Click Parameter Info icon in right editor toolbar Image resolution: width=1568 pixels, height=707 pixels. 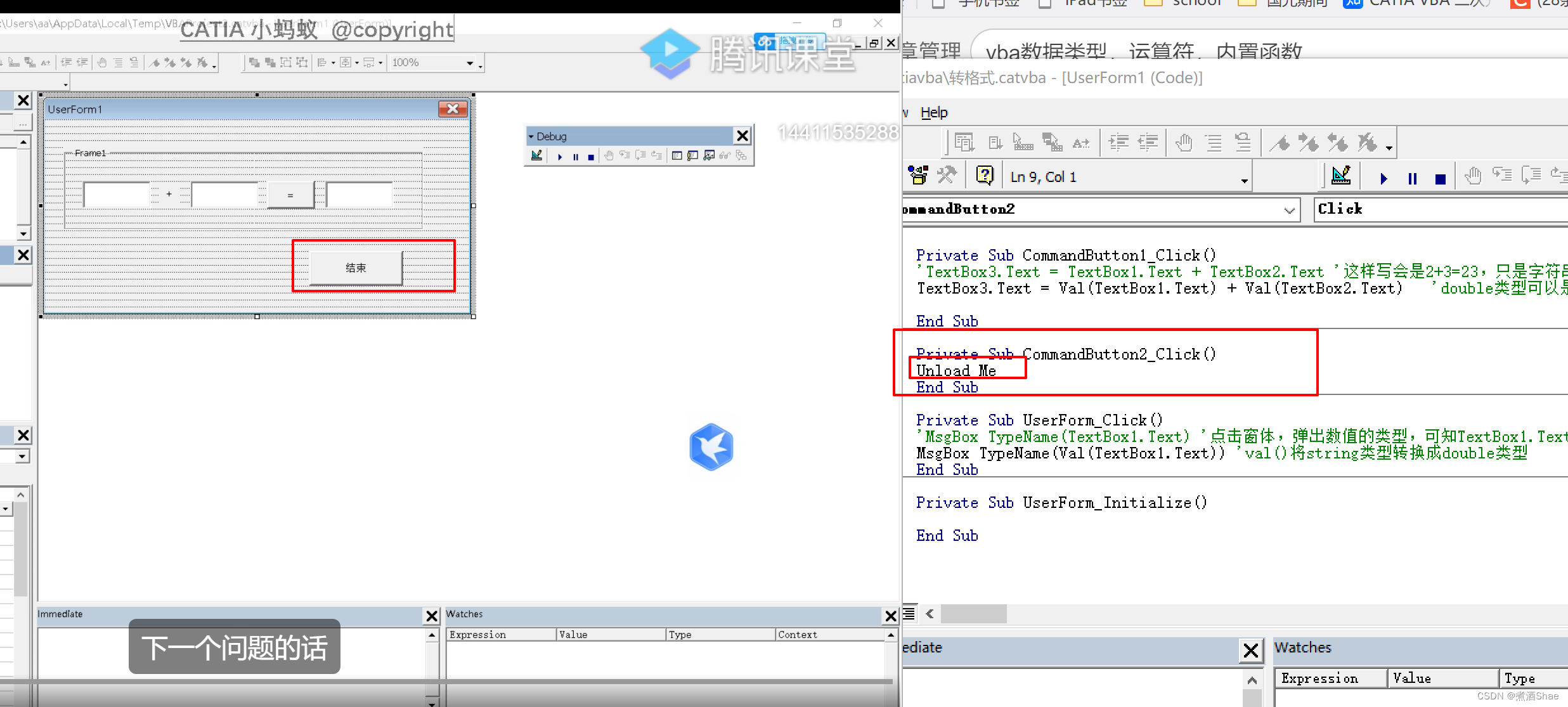[1053, 143]
